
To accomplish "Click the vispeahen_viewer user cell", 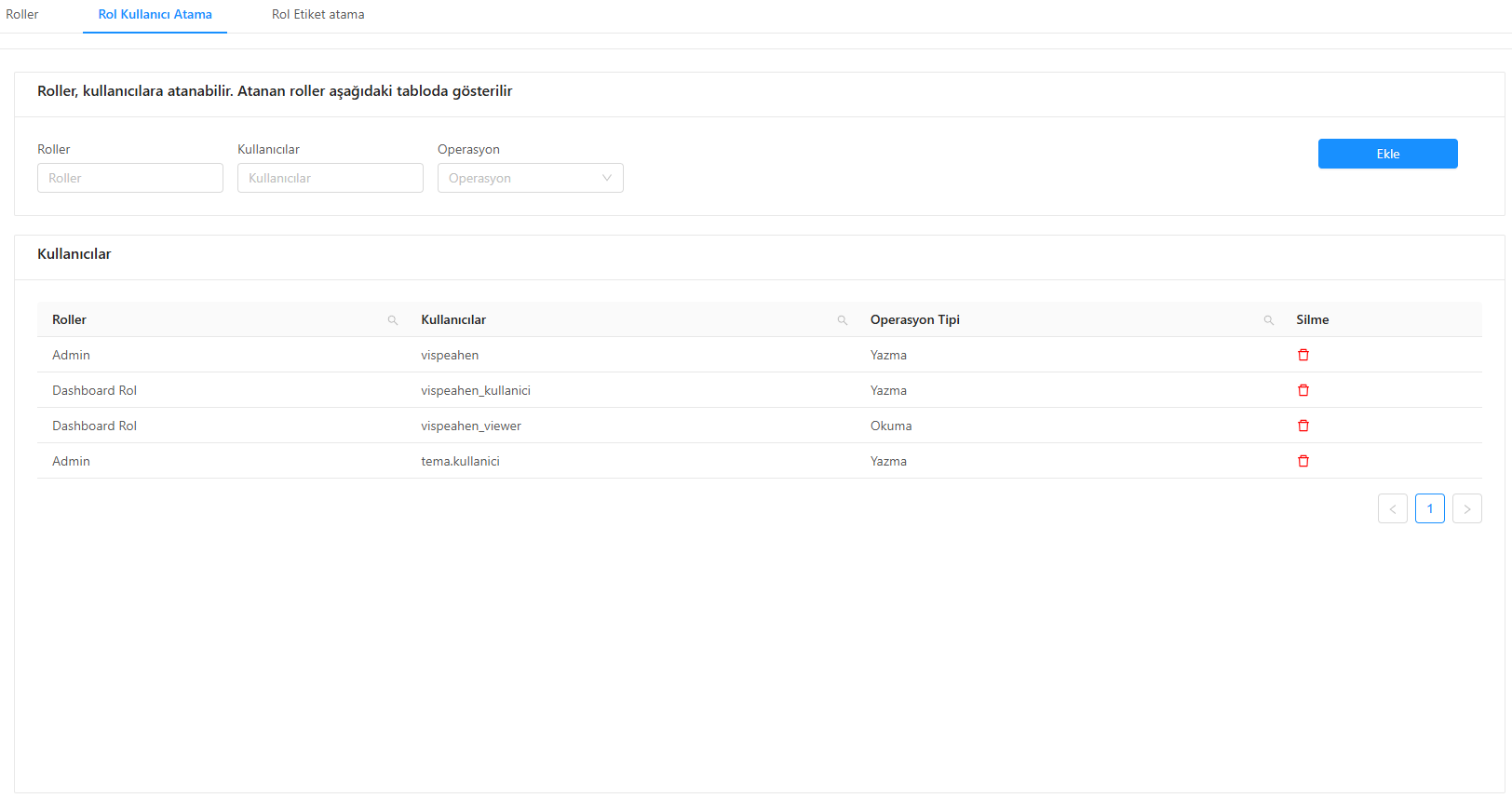I will click(471, 426).
